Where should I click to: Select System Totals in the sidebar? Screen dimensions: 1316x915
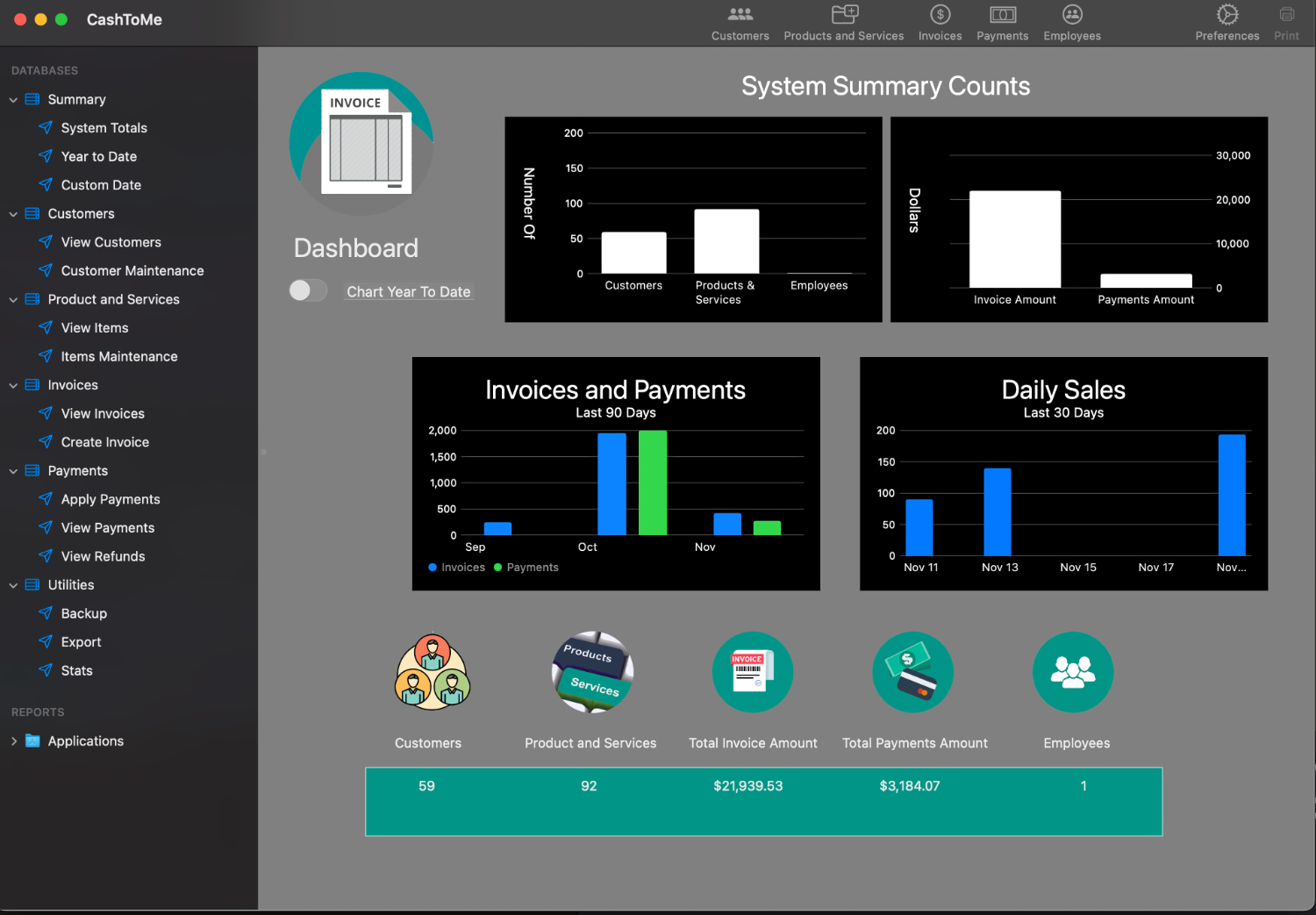point(104,128)
